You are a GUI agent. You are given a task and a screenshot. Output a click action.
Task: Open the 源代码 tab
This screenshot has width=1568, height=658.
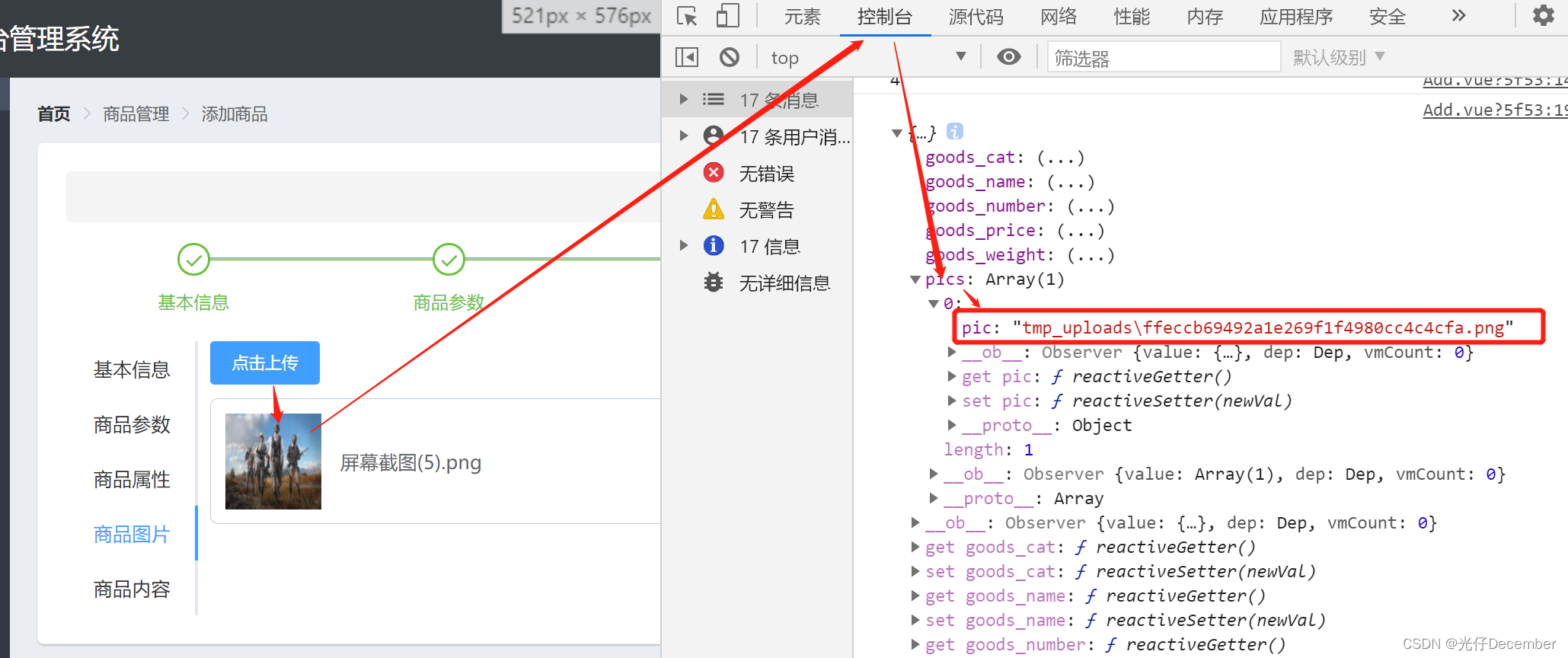click(976, 17)
